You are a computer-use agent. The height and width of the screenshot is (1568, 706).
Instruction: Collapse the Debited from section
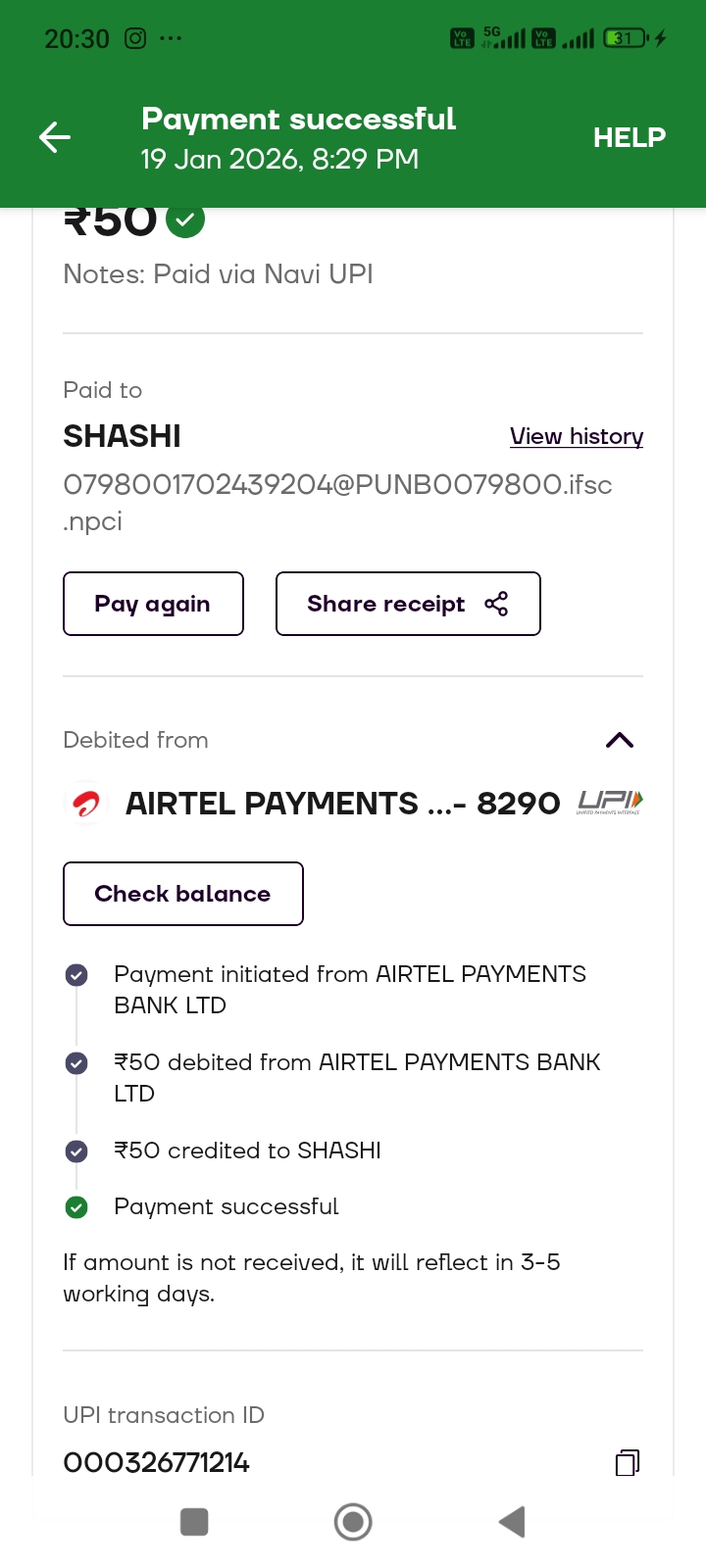point(620,740)
